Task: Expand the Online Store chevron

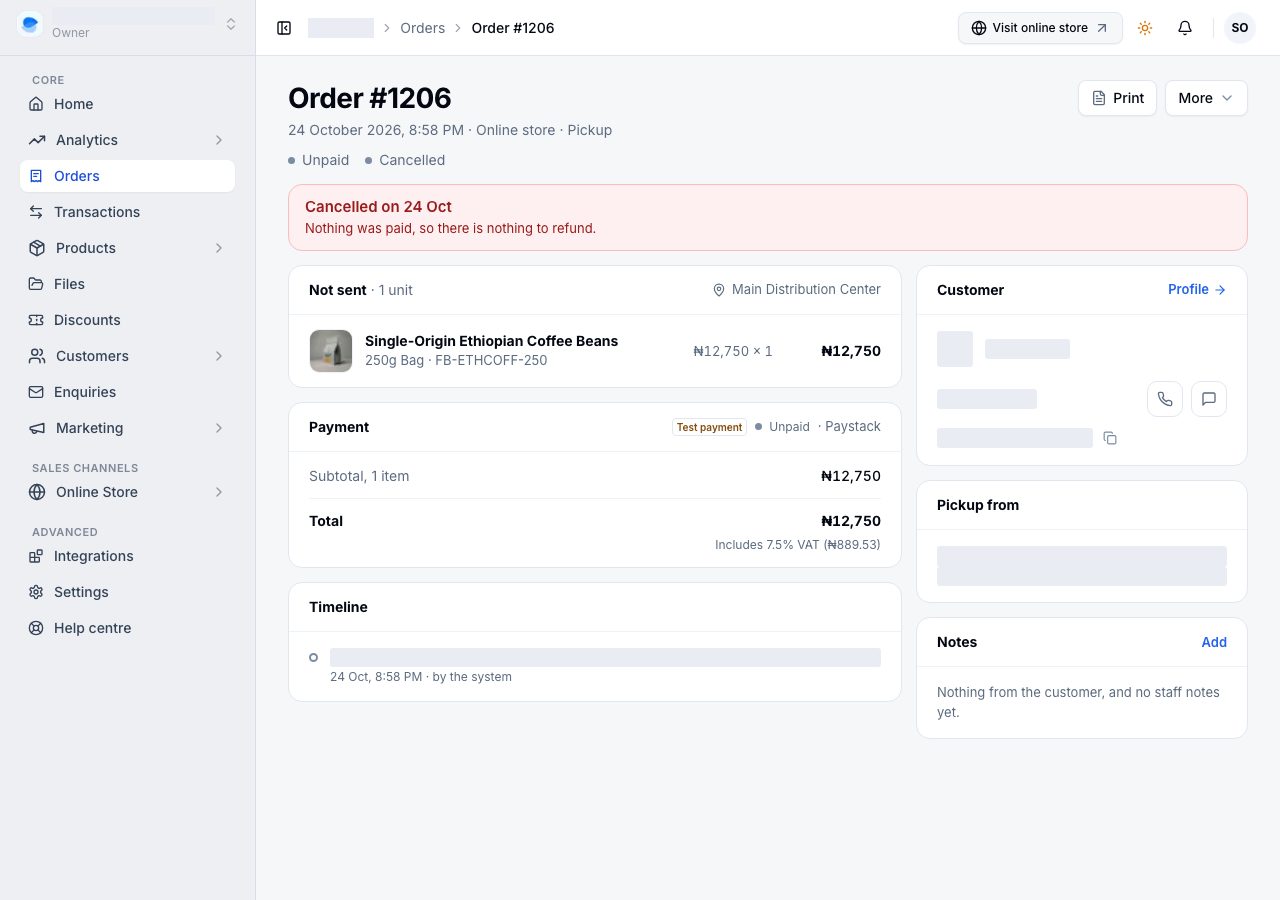Action: 219,492
